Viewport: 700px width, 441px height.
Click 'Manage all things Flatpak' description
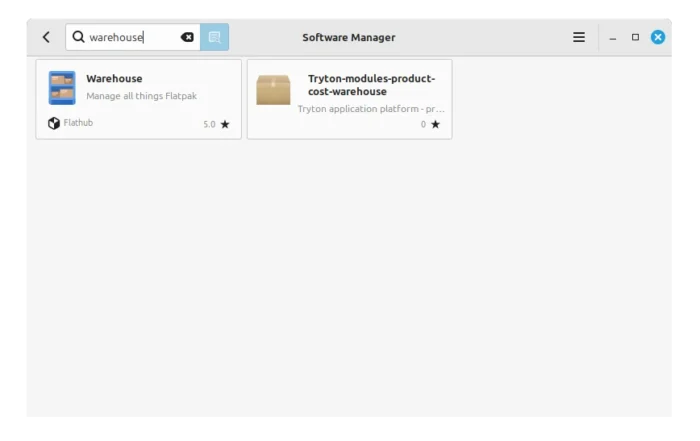coord(142,96)
